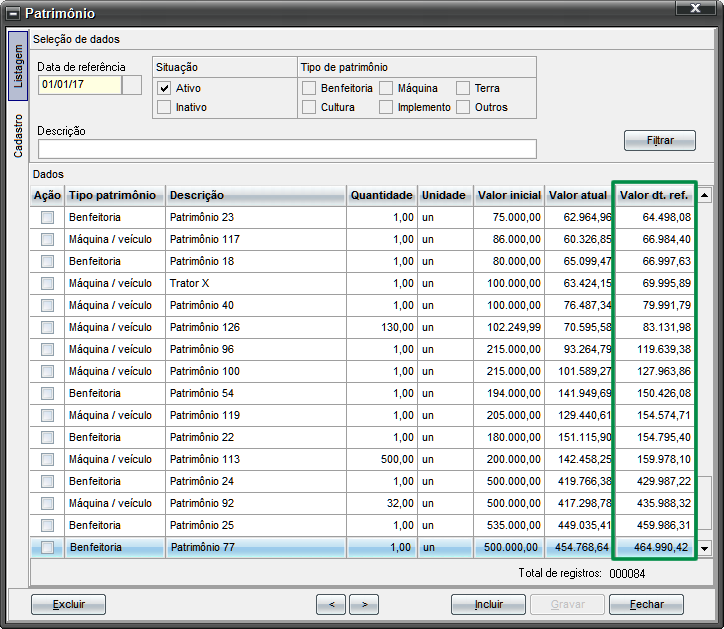Click the 119.639,38 reference value cell
The image size is (724, 629).
click(x=654, y=349)
